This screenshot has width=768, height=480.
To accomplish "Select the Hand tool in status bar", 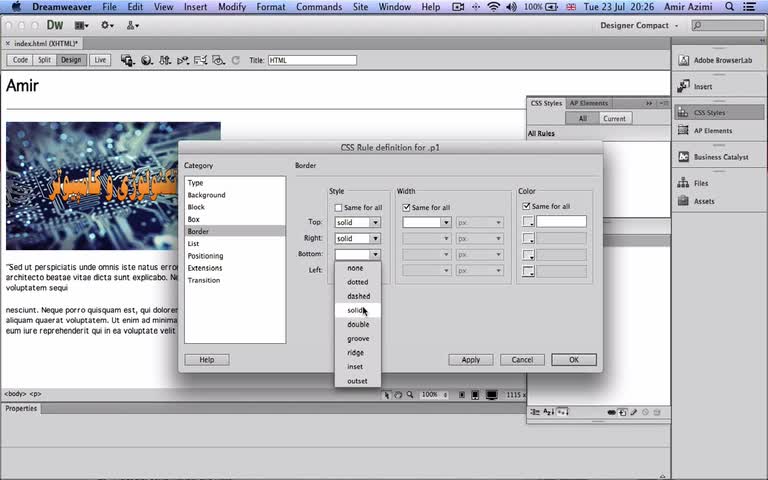I will (398, 395).
